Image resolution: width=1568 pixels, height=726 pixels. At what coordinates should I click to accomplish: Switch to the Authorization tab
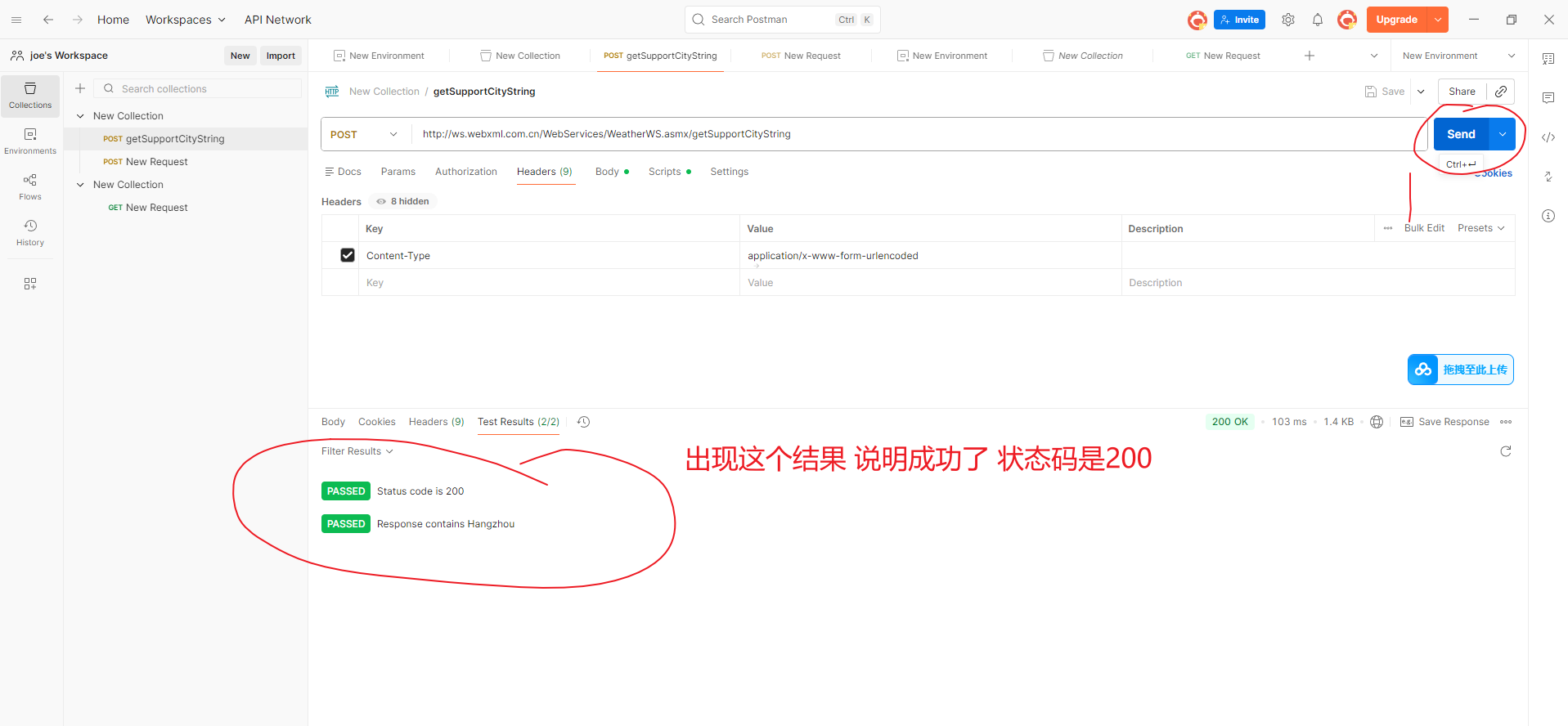tap(466, 172)
